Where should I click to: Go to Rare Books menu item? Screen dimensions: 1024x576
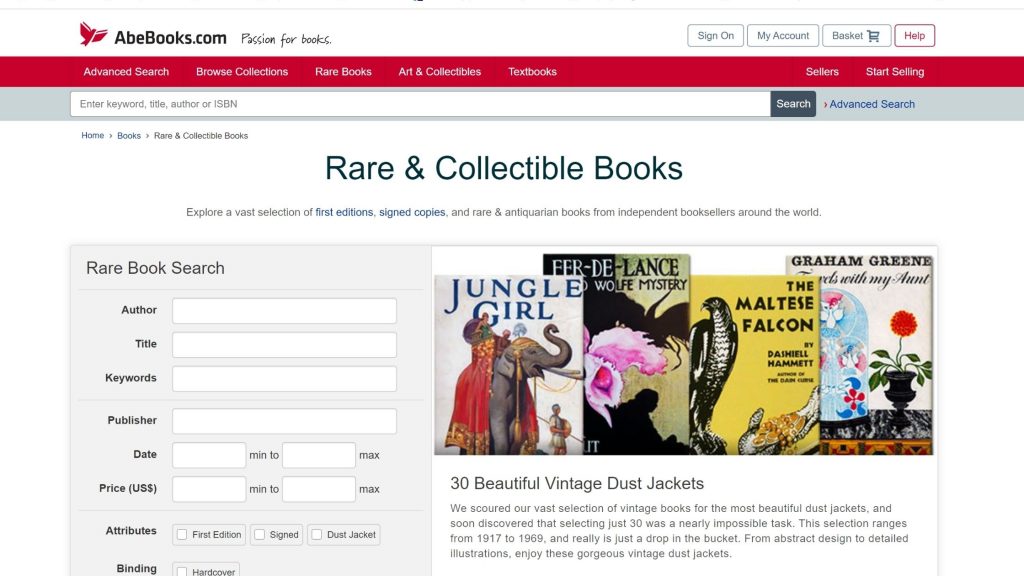tap(343, 72)
